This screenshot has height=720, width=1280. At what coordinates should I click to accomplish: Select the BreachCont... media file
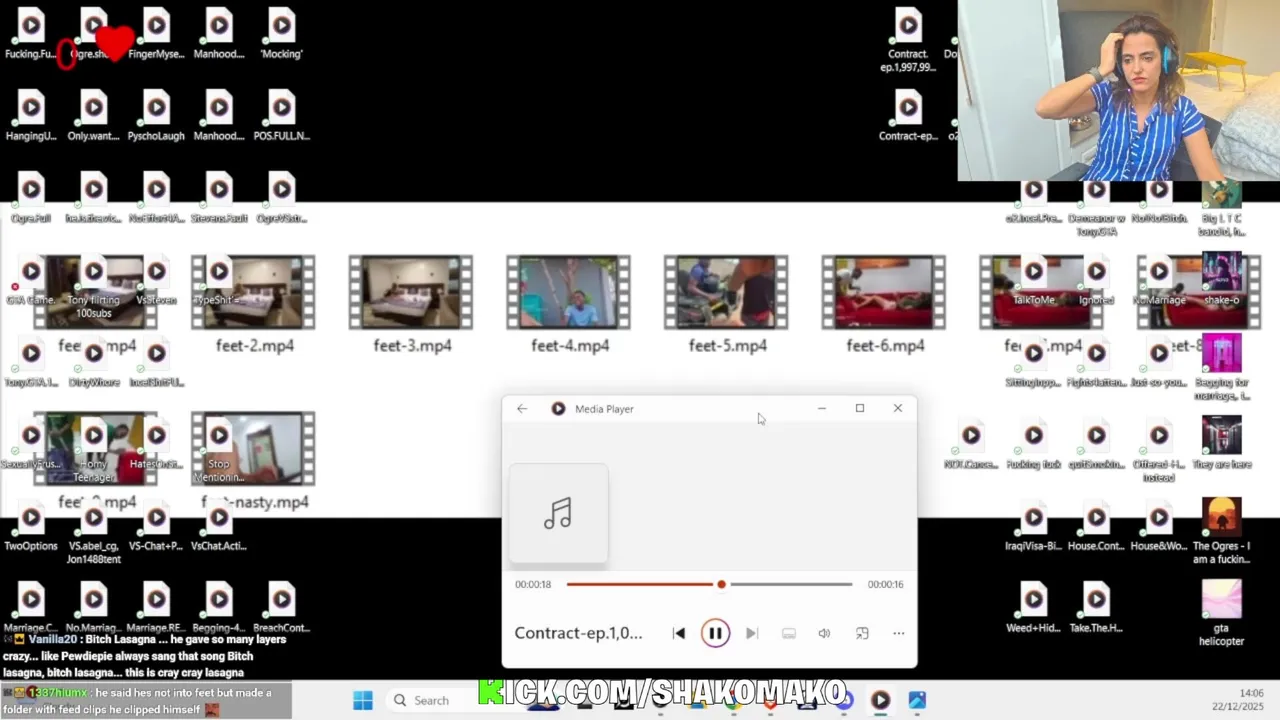pyautogui.click(x=281, y=609)
